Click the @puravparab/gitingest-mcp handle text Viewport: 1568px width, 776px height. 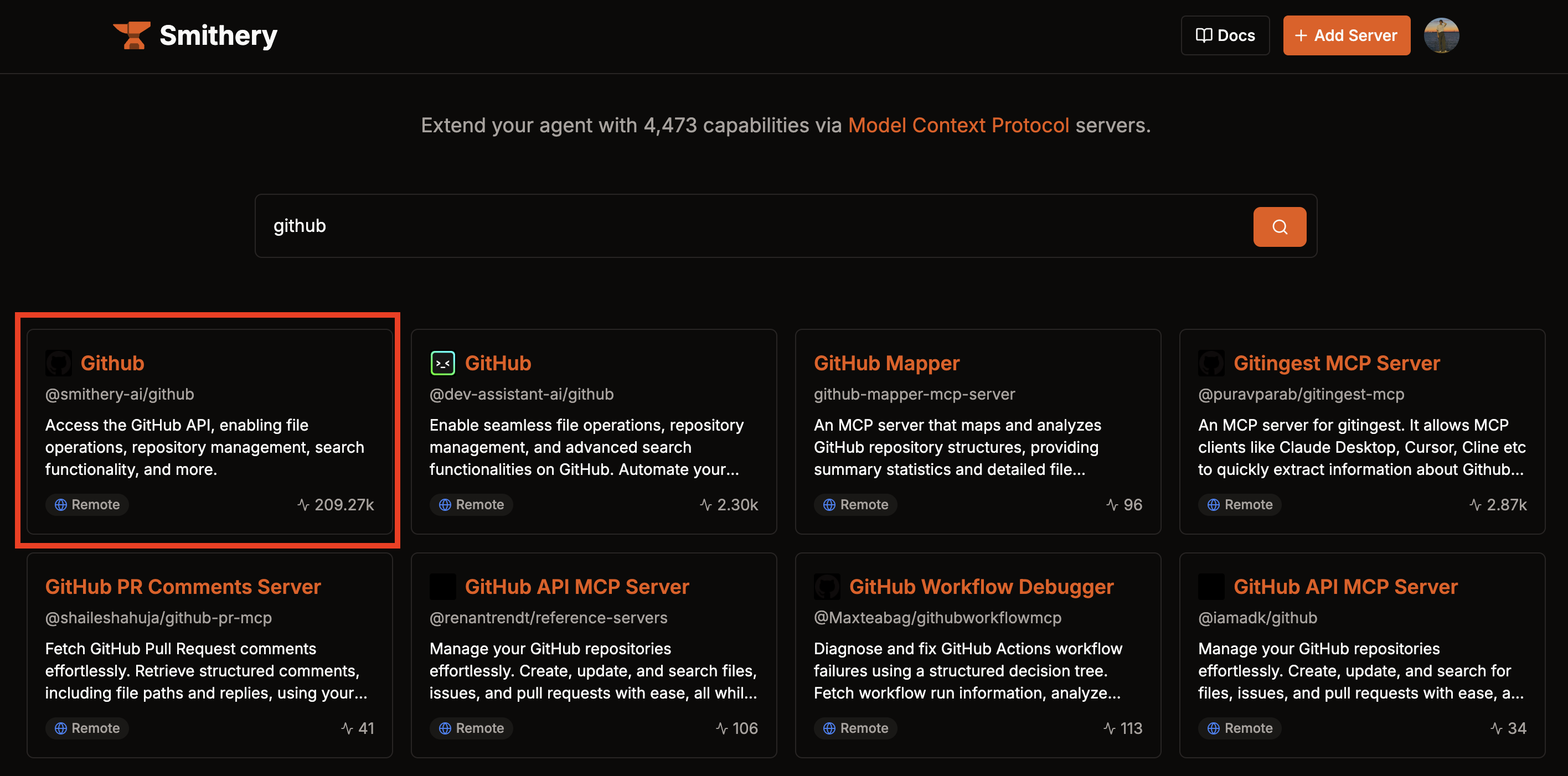1301,395
